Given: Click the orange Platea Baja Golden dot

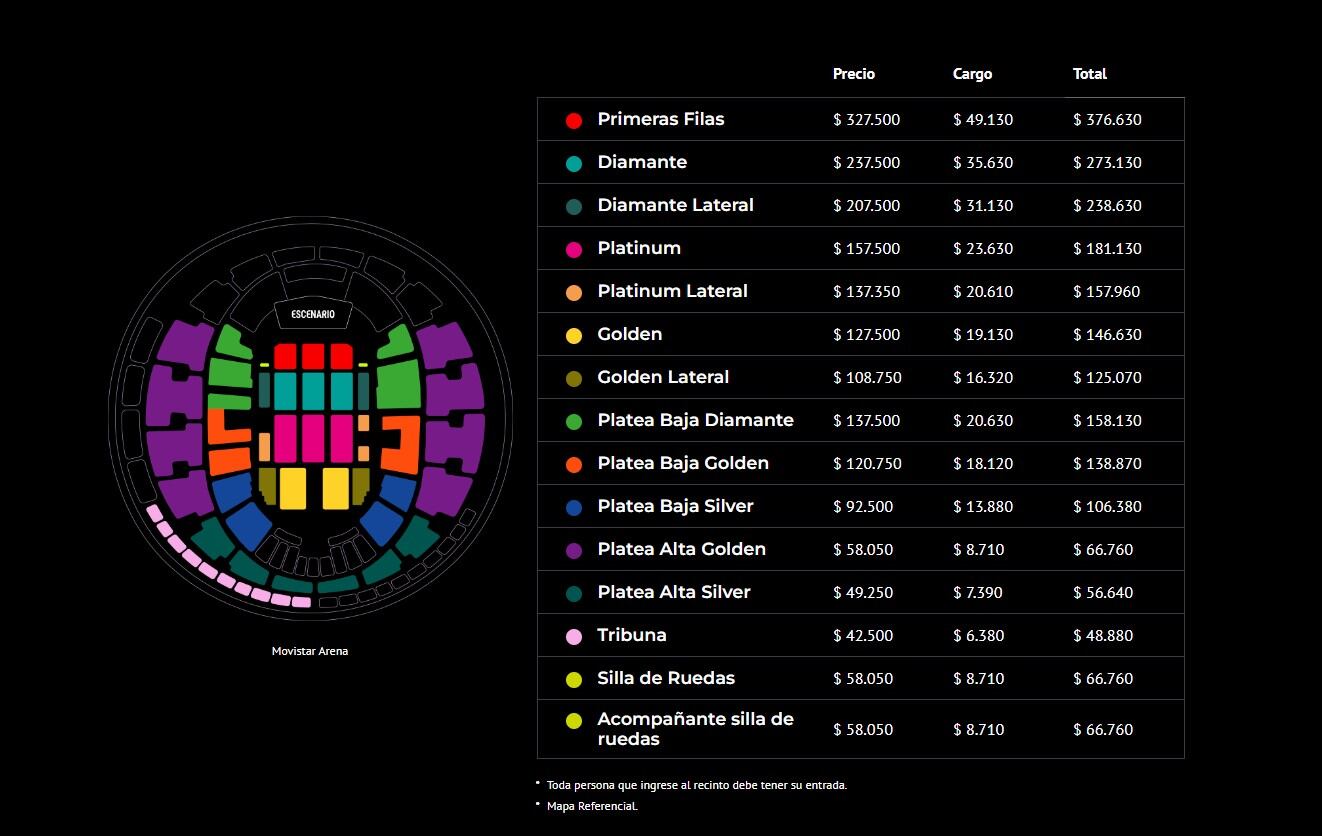Looking at the screenshot, I should (574, 464).
